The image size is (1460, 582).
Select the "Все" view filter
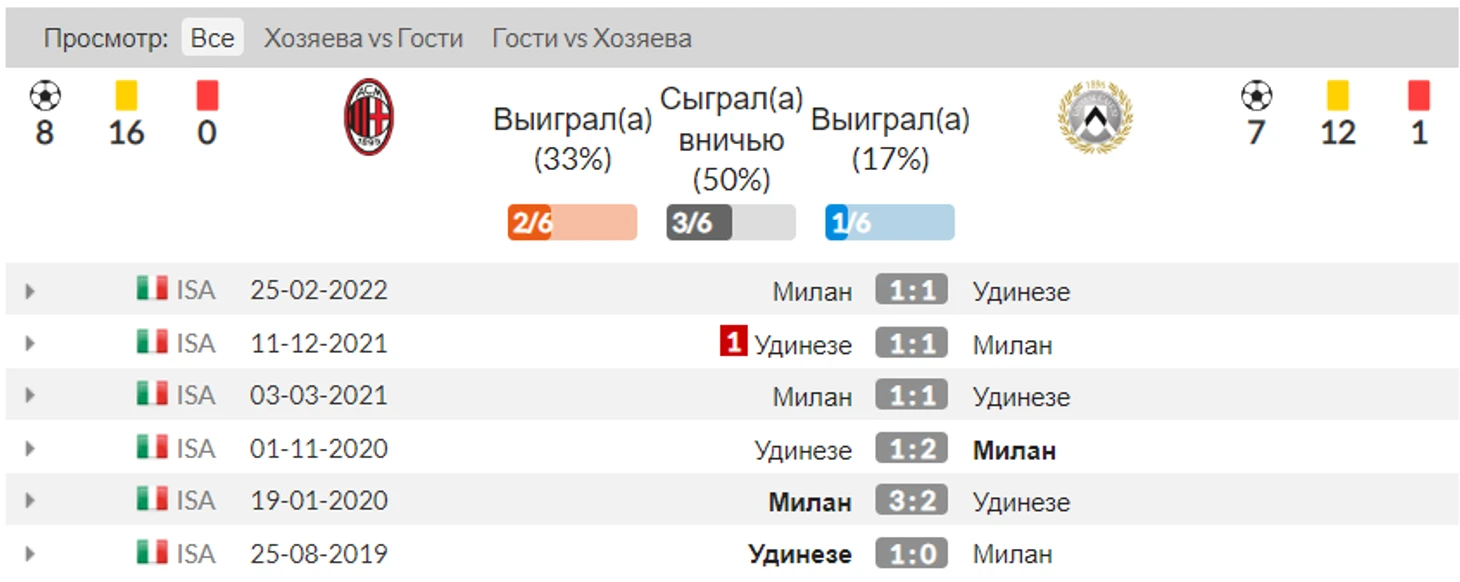(x=212, y=39)
